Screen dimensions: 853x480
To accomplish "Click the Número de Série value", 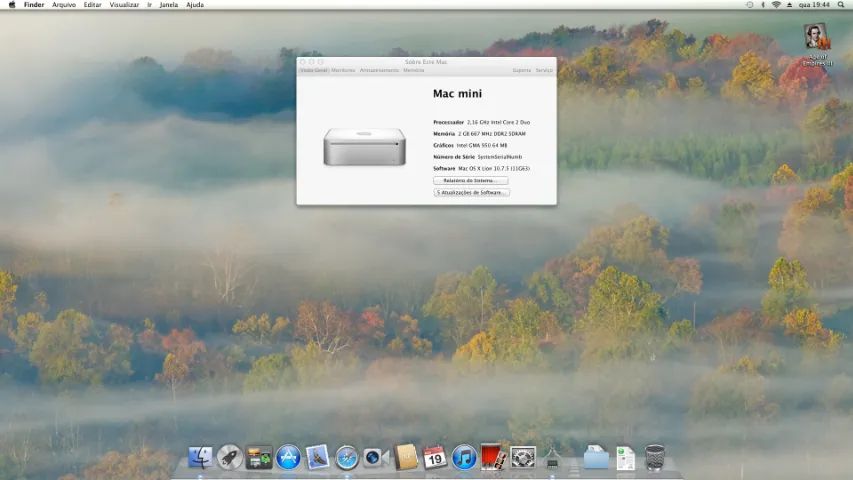I will [x=499, y=157].
